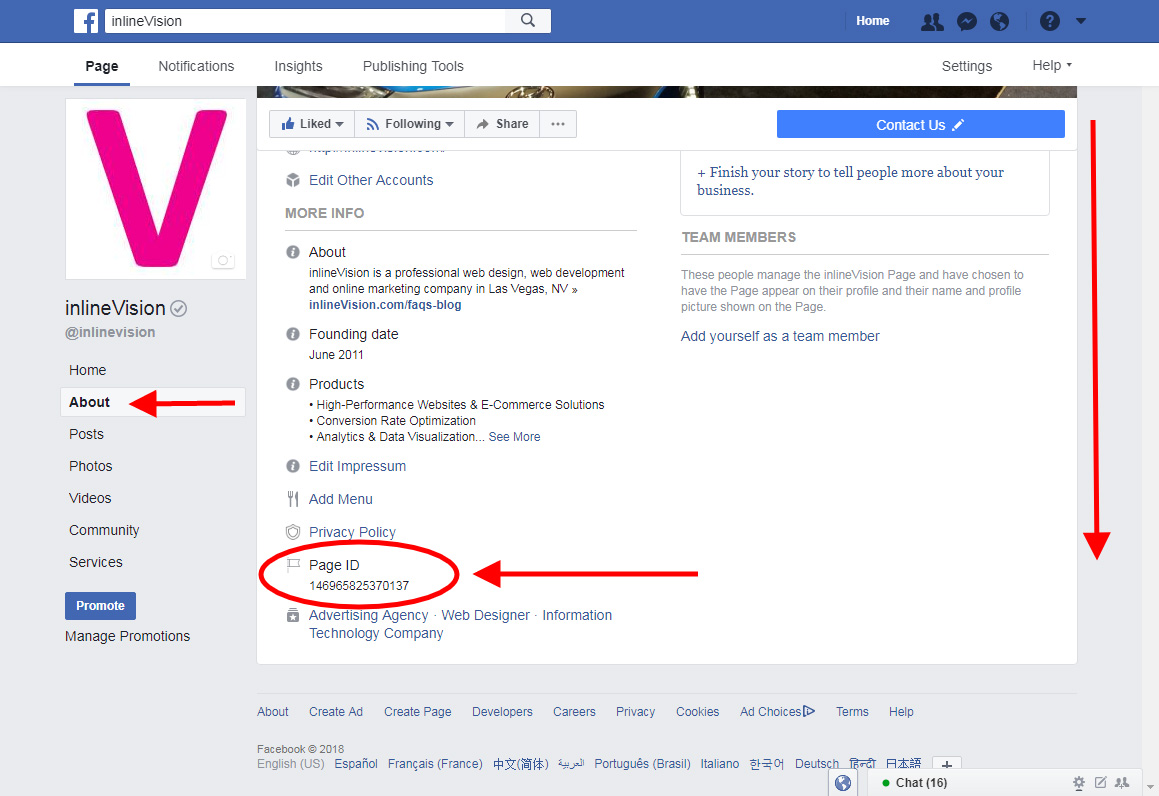This screenshot has width=1159, height=796.
Task: Click the pencil icon on Contact Us button
Action: point(958,125)
